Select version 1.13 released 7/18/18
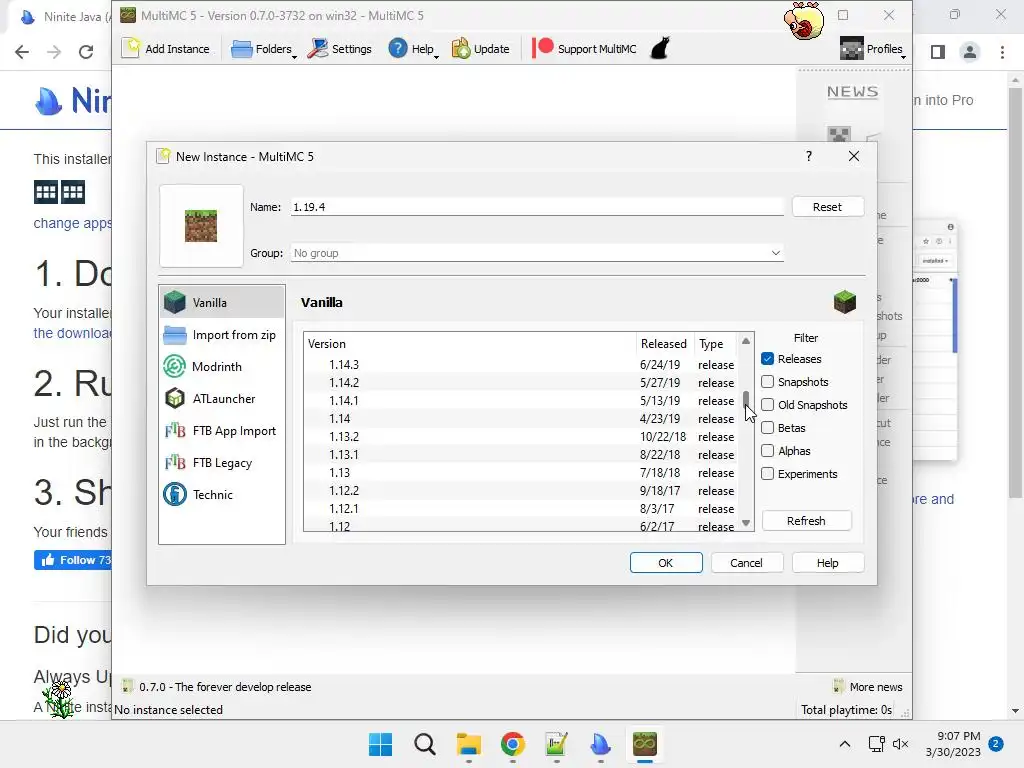Viewport: 1024px width, 768px height. click(x=521, y=472)
